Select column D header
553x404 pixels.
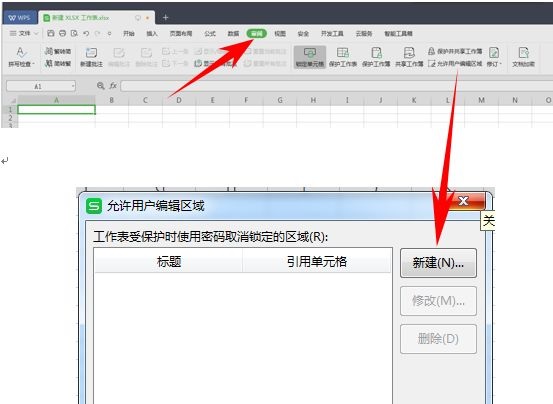coord(179,100)
